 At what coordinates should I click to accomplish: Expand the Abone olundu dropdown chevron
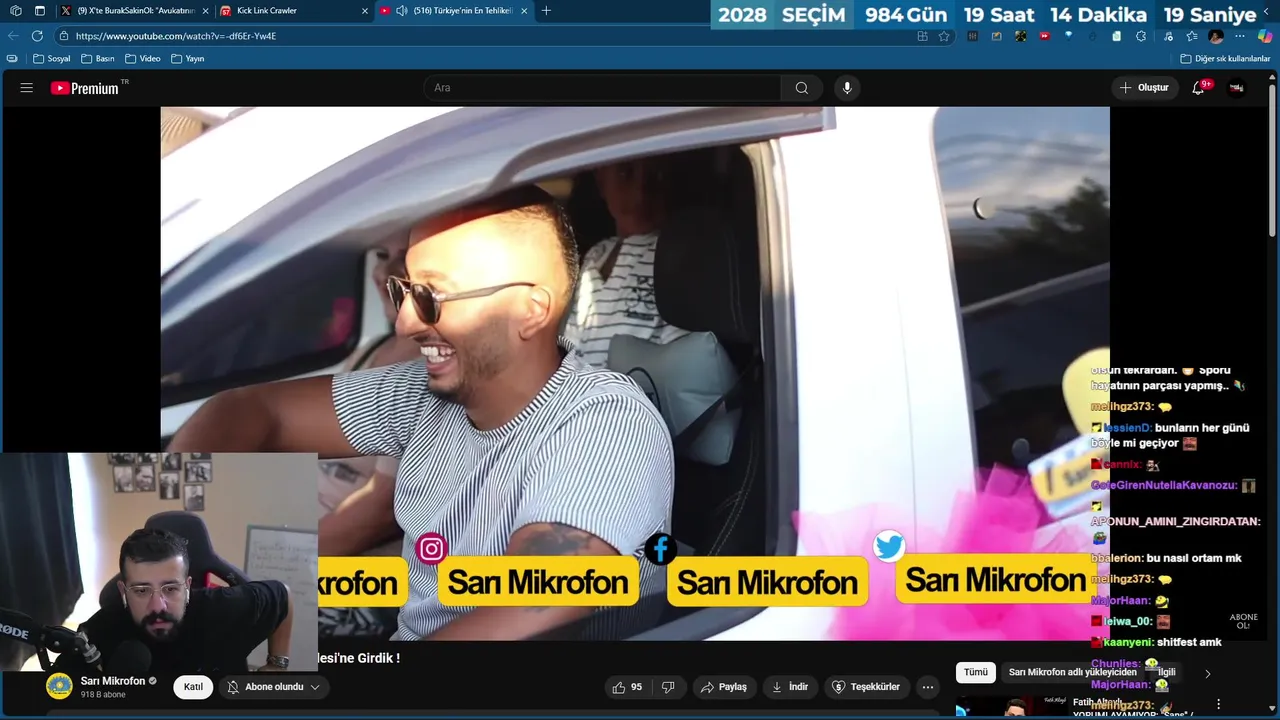coord(315,687)
